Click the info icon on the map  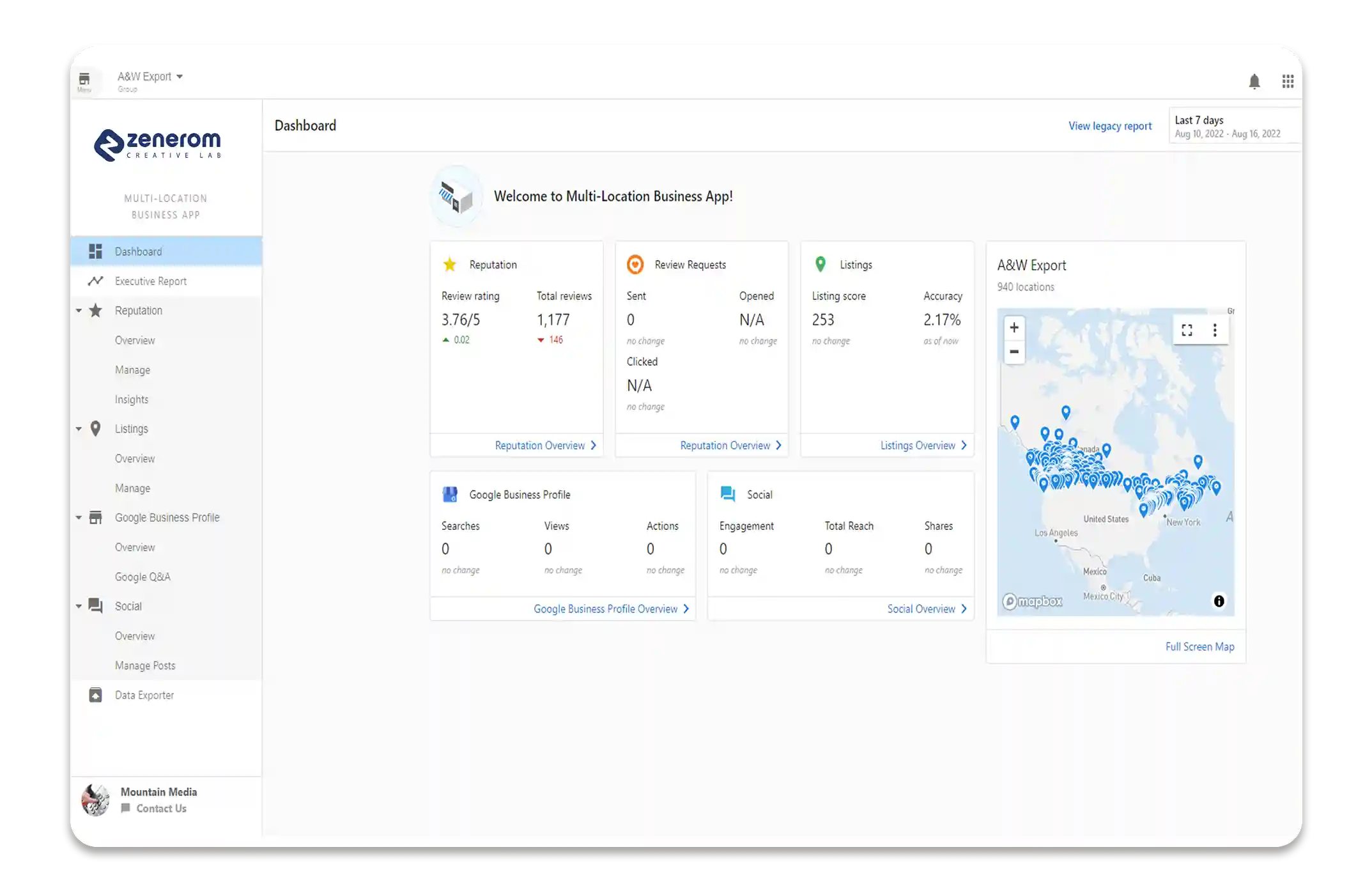[x=1218, y=601]
